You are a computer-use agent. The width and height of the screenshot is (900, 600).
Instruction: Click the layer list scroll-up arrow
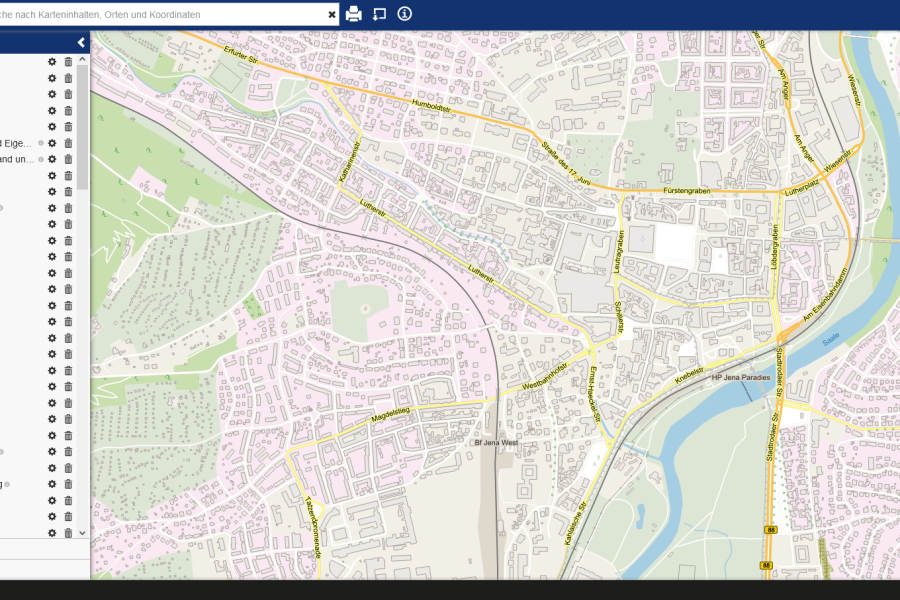(x=82, y=59)
